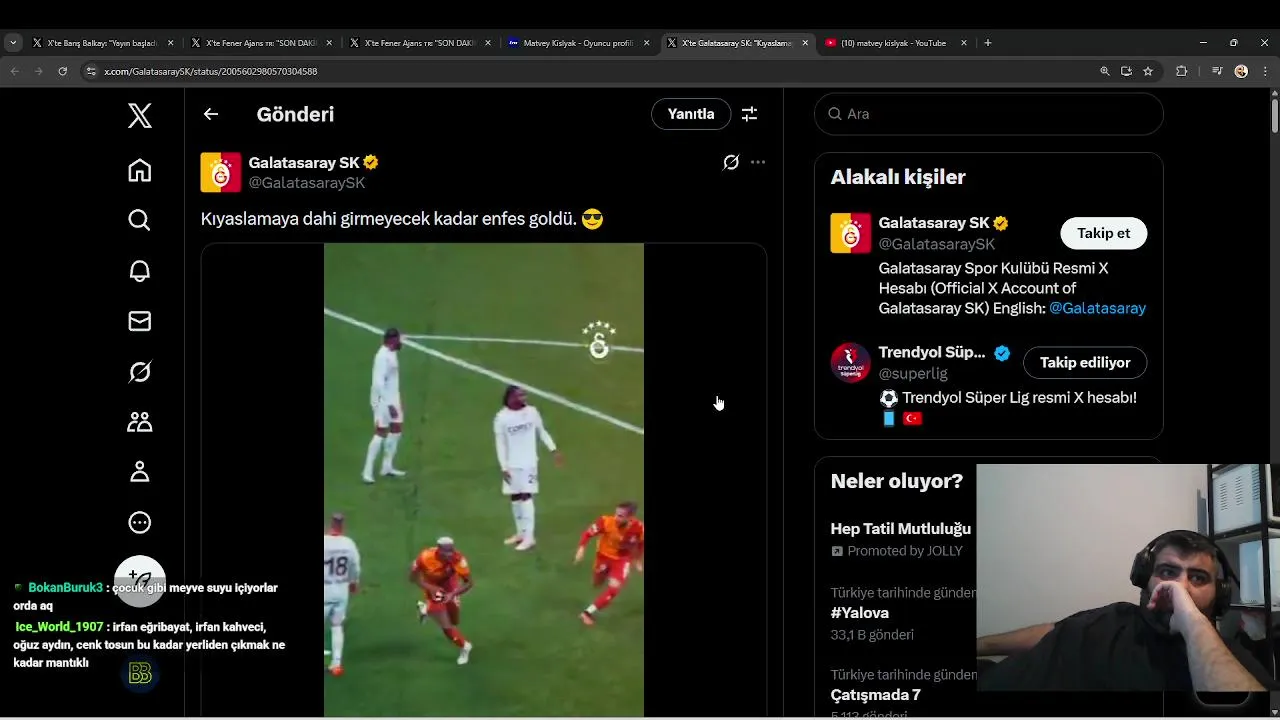Screen dimensions: 1280x720
Task: Click the 'Neler oluyor?' heading
Action: pos(897,481)
